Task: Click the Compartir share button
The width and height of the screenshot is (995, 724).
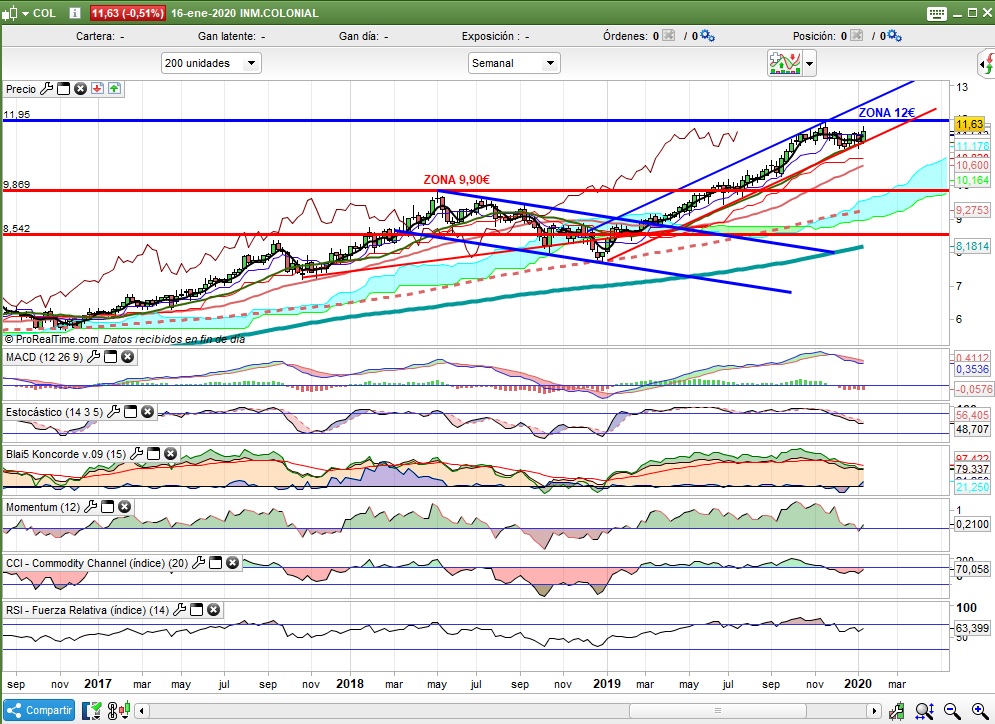Action: tap(39, 711)
